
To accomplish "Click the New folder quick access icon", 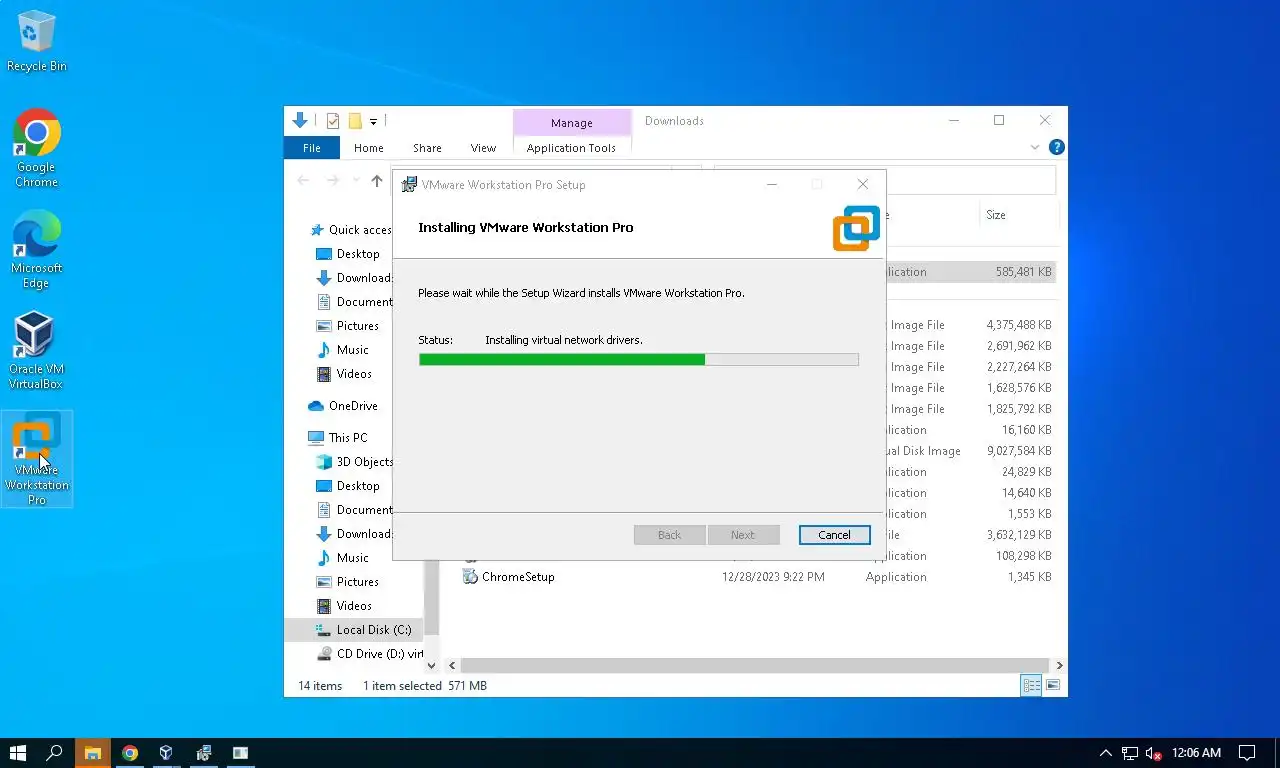I will point(354,121).
